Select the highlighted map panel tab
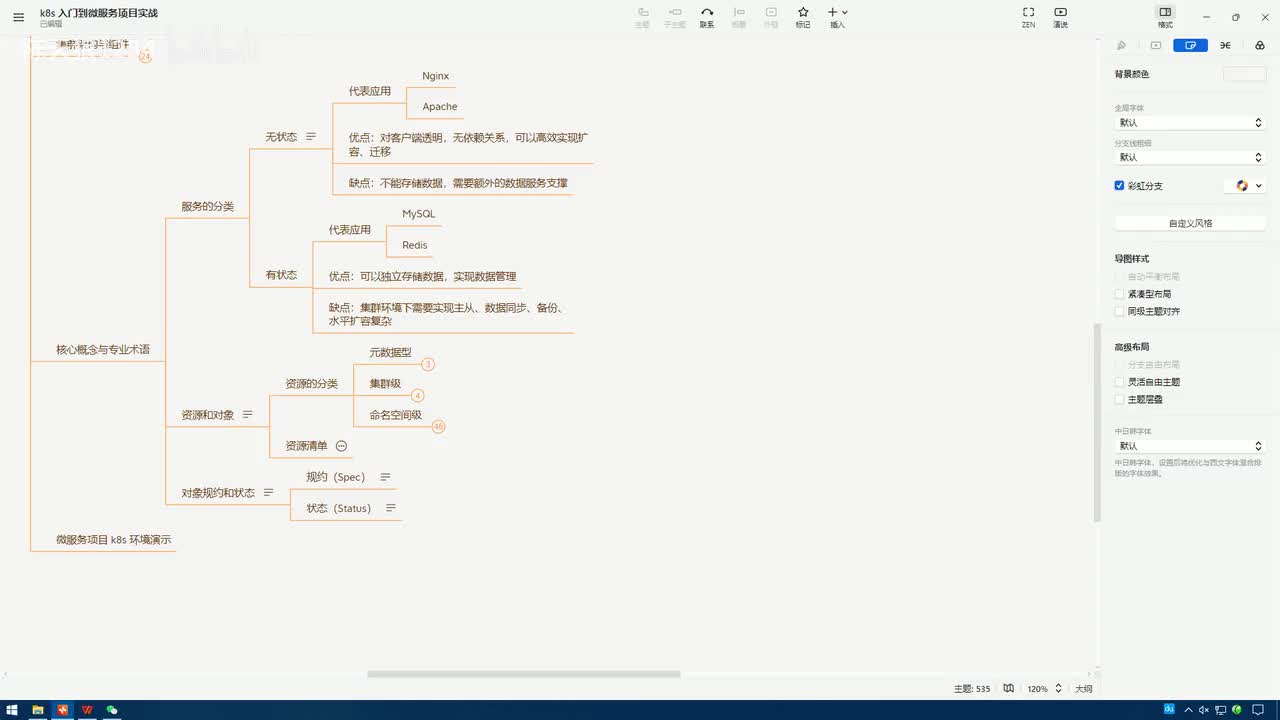1280x720 pixels. (x=1191, y=46)
